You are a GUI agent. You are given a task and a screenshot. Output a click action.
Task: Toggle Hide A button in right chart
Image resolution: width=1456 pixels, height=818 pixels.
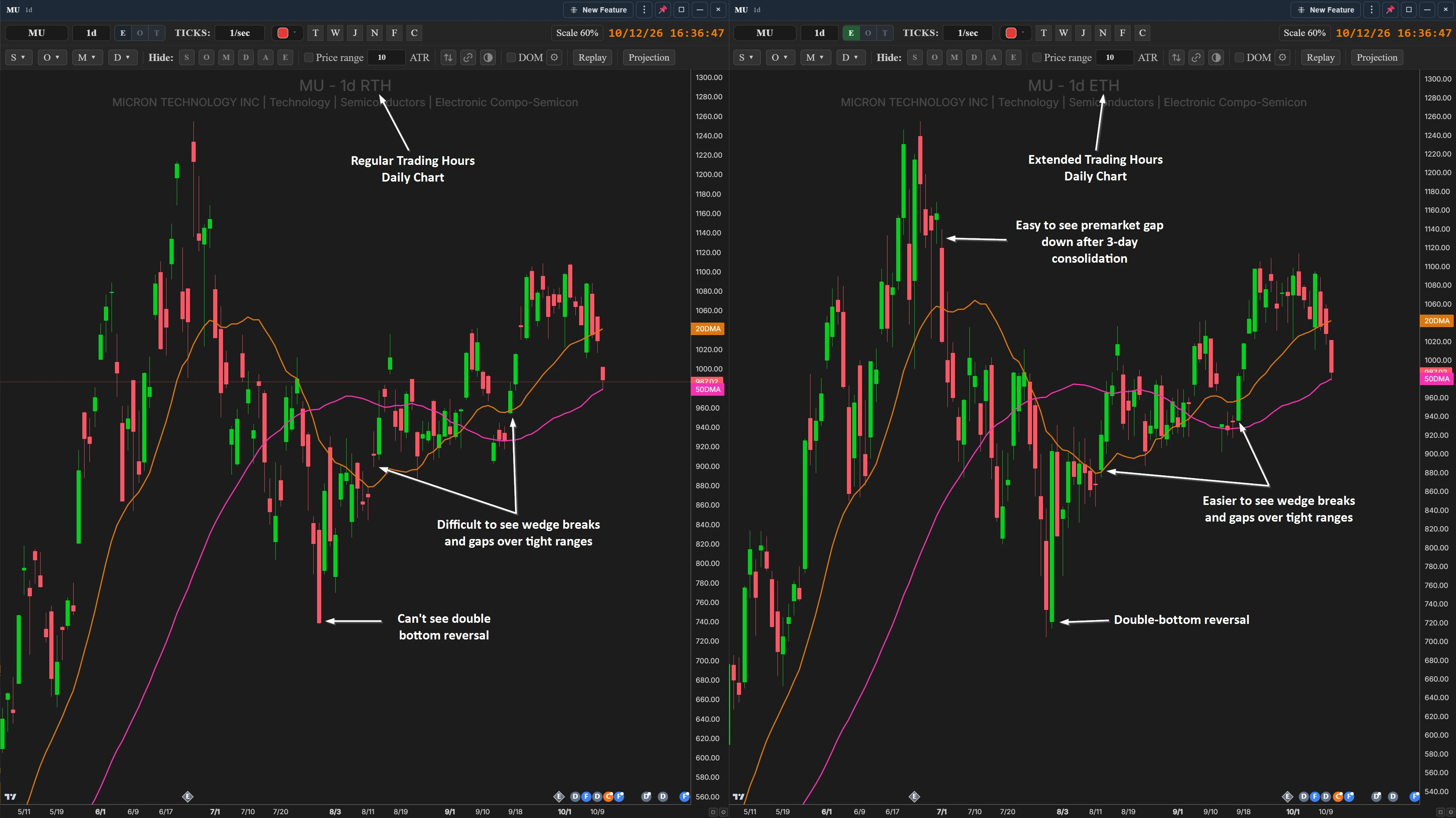[x=994, y=57]
